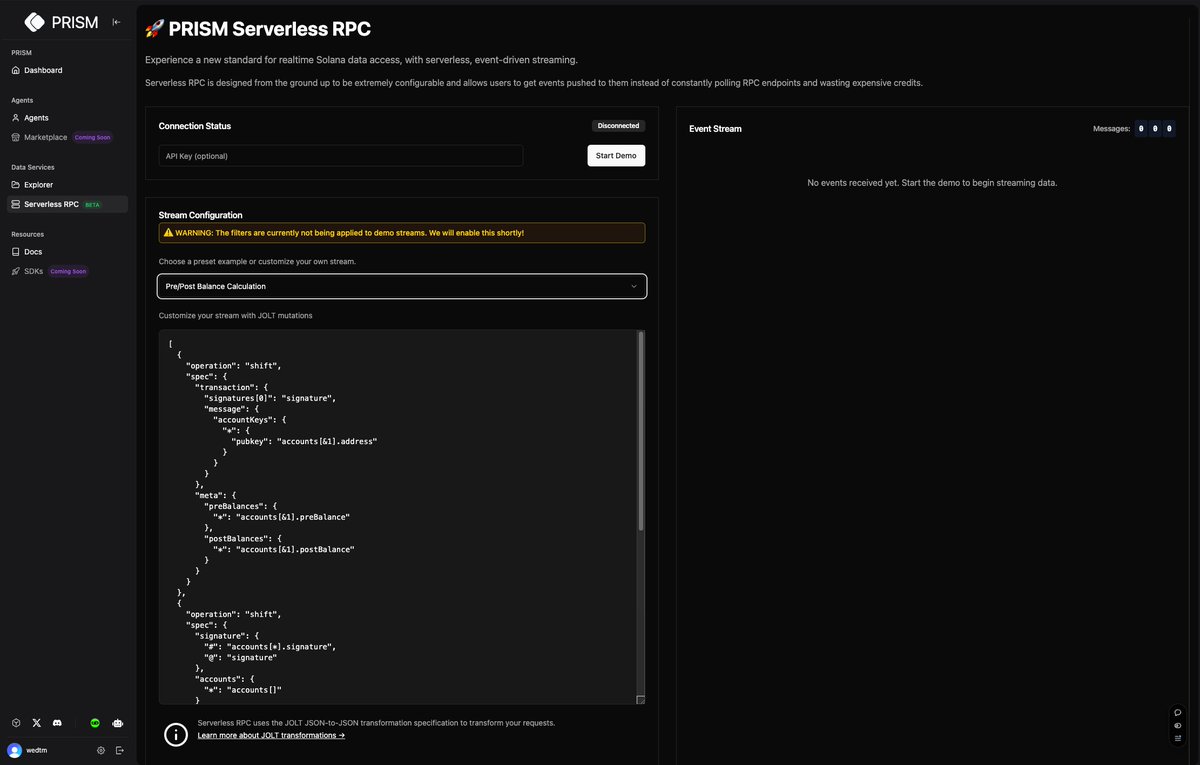Click the Agents person icon
The width and height of the screenshot is (1200, 765).
[15, 118]
